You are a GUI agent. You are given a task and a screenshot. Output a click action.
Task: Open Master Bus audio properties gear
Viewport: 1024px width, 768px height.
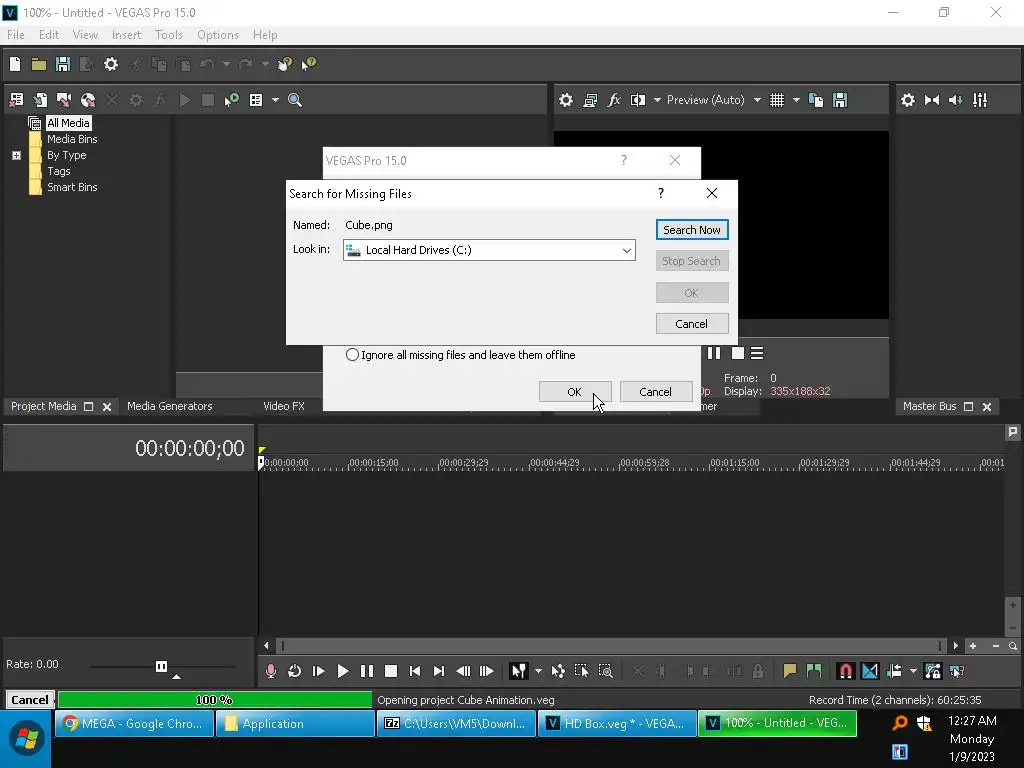pyautogui.click(x=908, y=100)
